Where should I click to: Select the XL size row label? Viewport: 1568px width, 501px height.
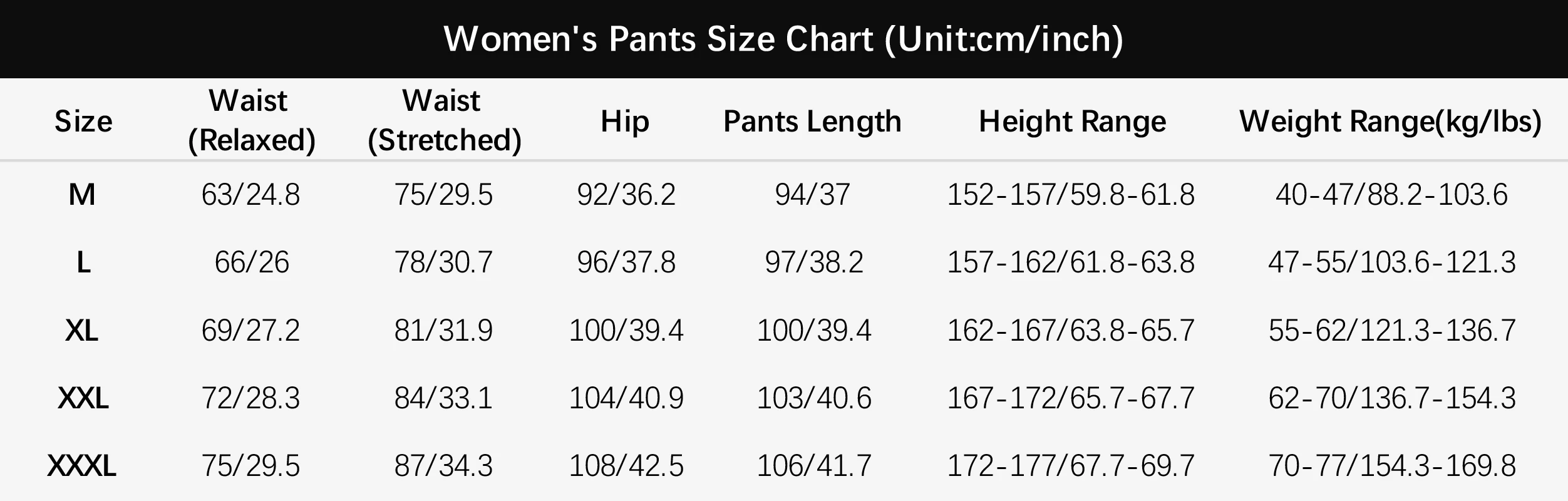click(x=82, y=330)
